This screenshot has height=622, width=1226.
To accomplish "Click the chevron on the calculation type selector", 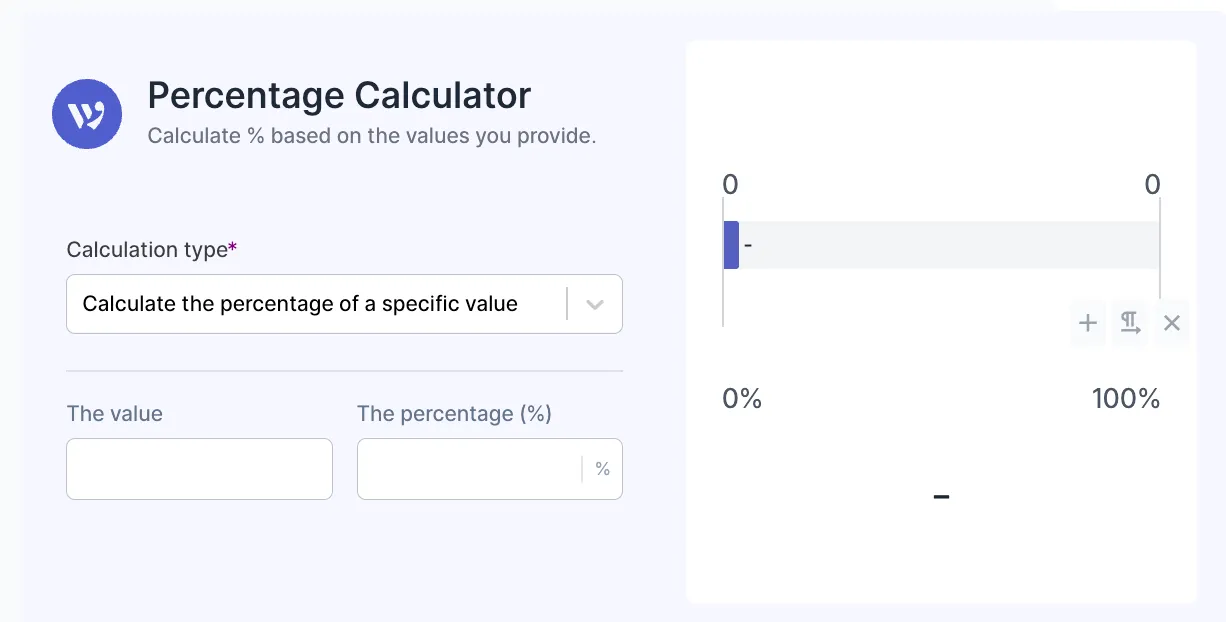I will coord(593,303).
